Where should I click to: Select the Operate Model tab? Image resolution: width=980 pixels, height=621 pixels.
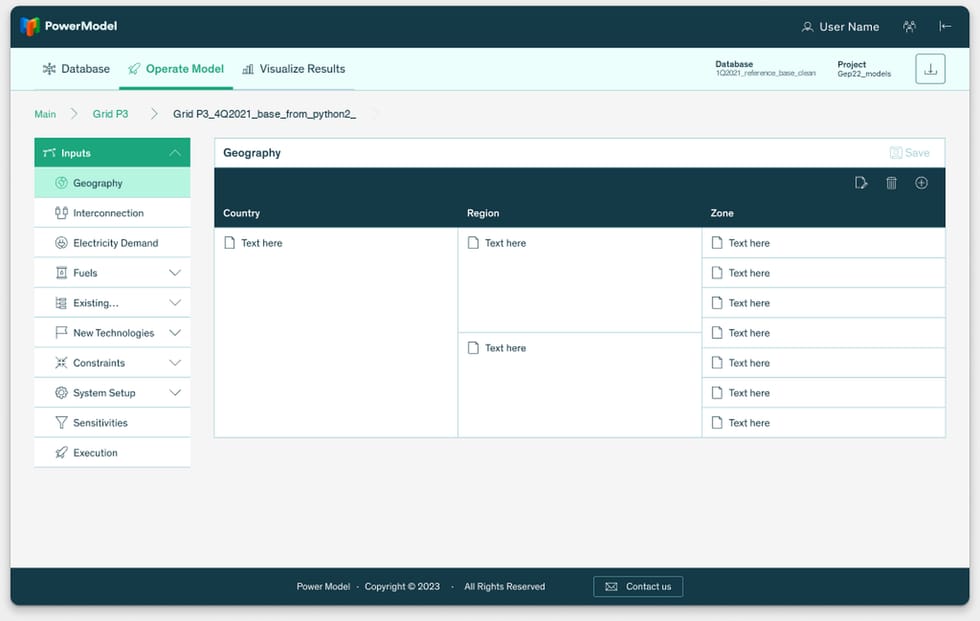[176, 69]
